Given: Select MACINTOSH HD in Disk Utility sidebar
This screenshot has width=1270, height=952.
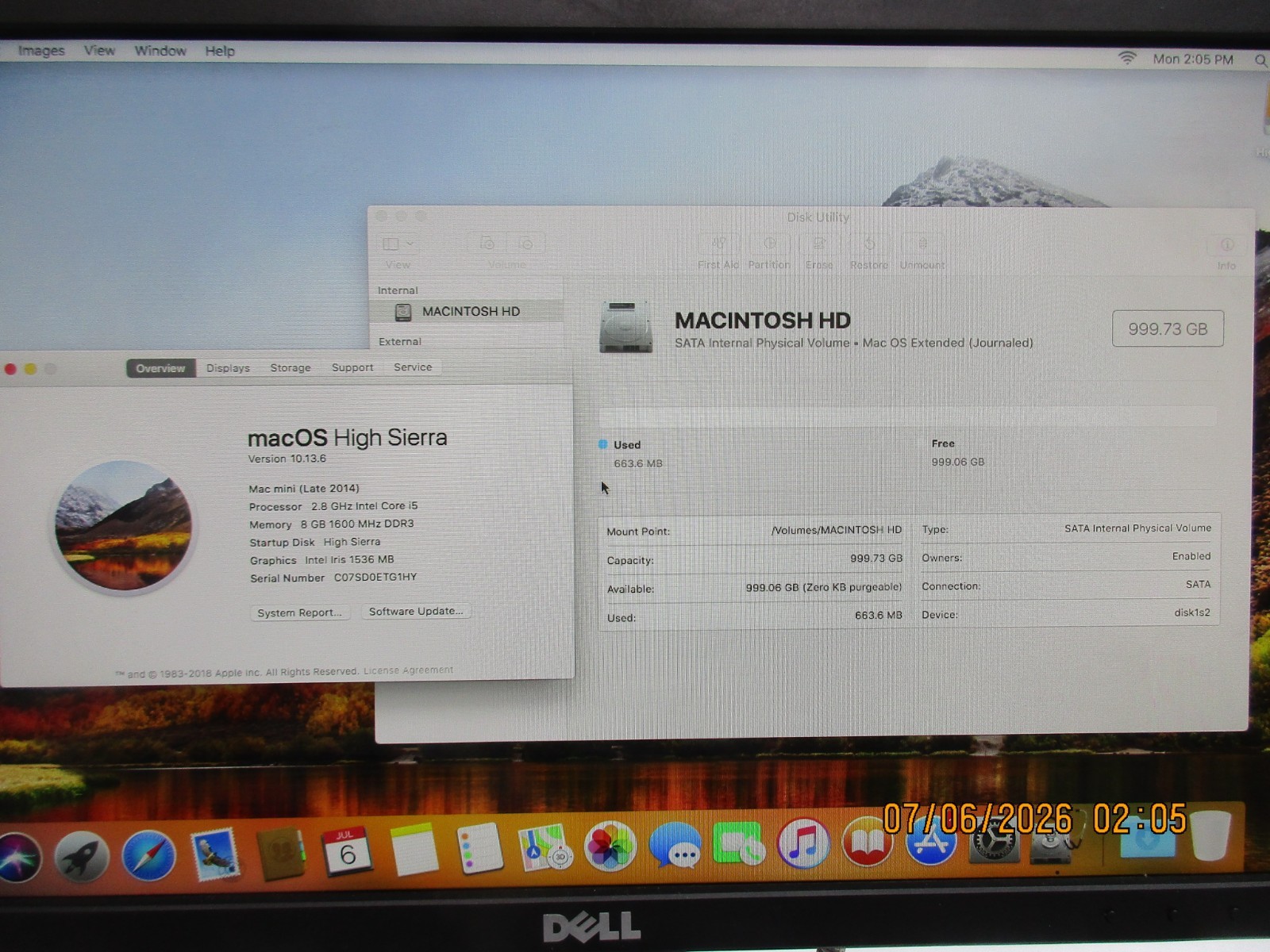Looking at the screenshot, I should [x=467, y=312].
